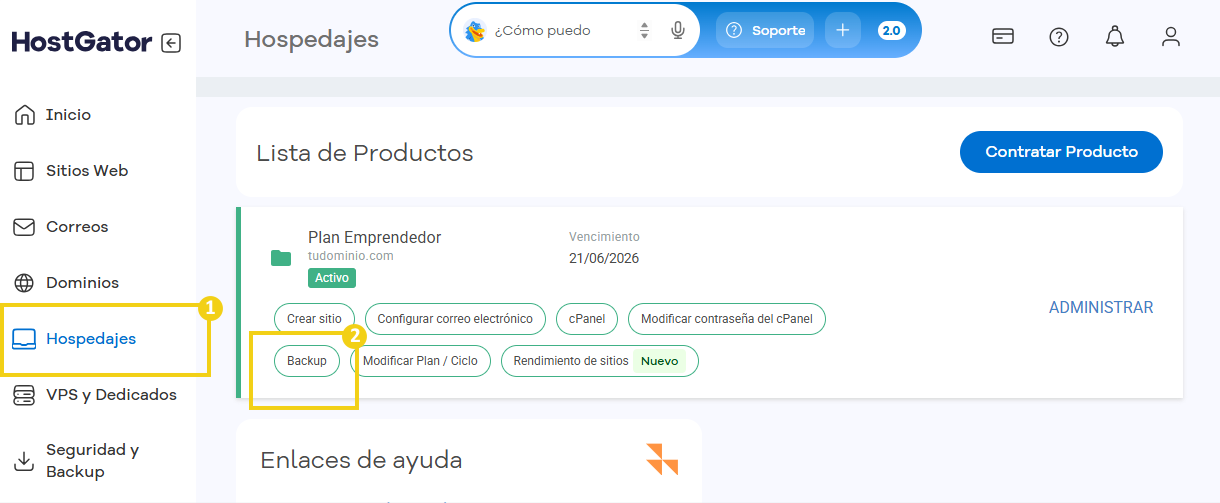
Task: Collapse sidebar with arrow icon beside HostGator
Action: tap(171, 43)
